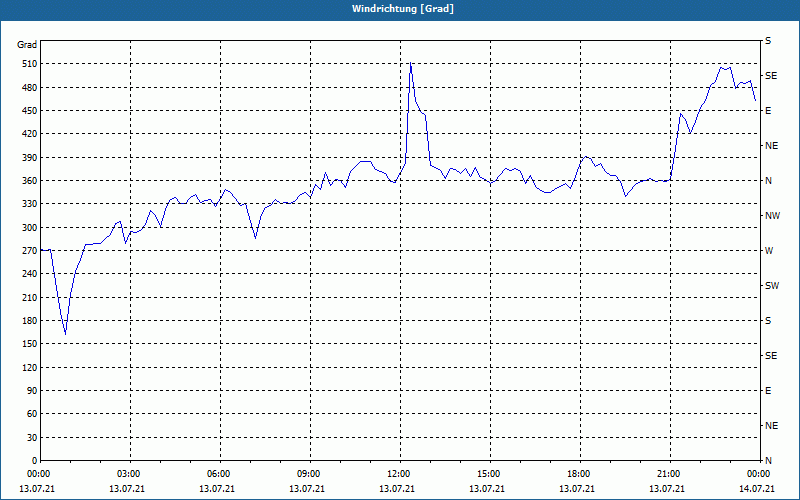Select the 06:00 time label
The width and height of the screenshot is (800, 500).
click(x=217, y=474)
